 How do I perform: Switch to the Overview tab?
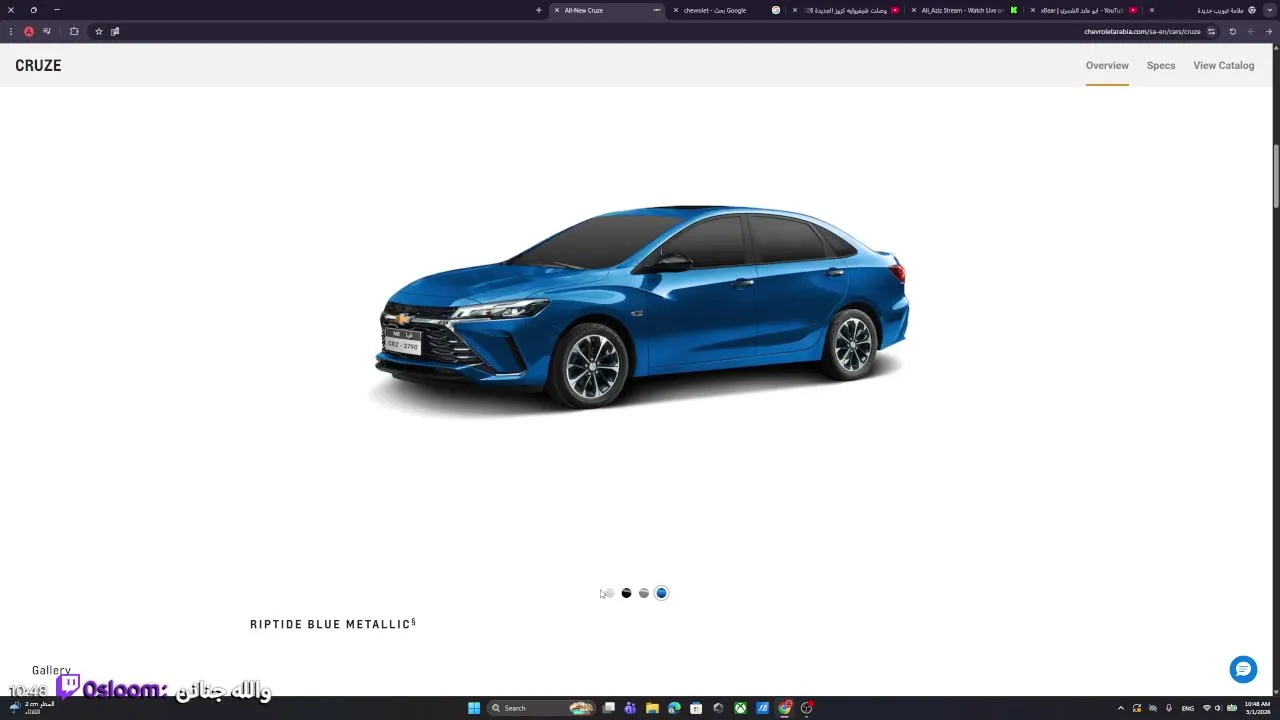[1107, 65]
